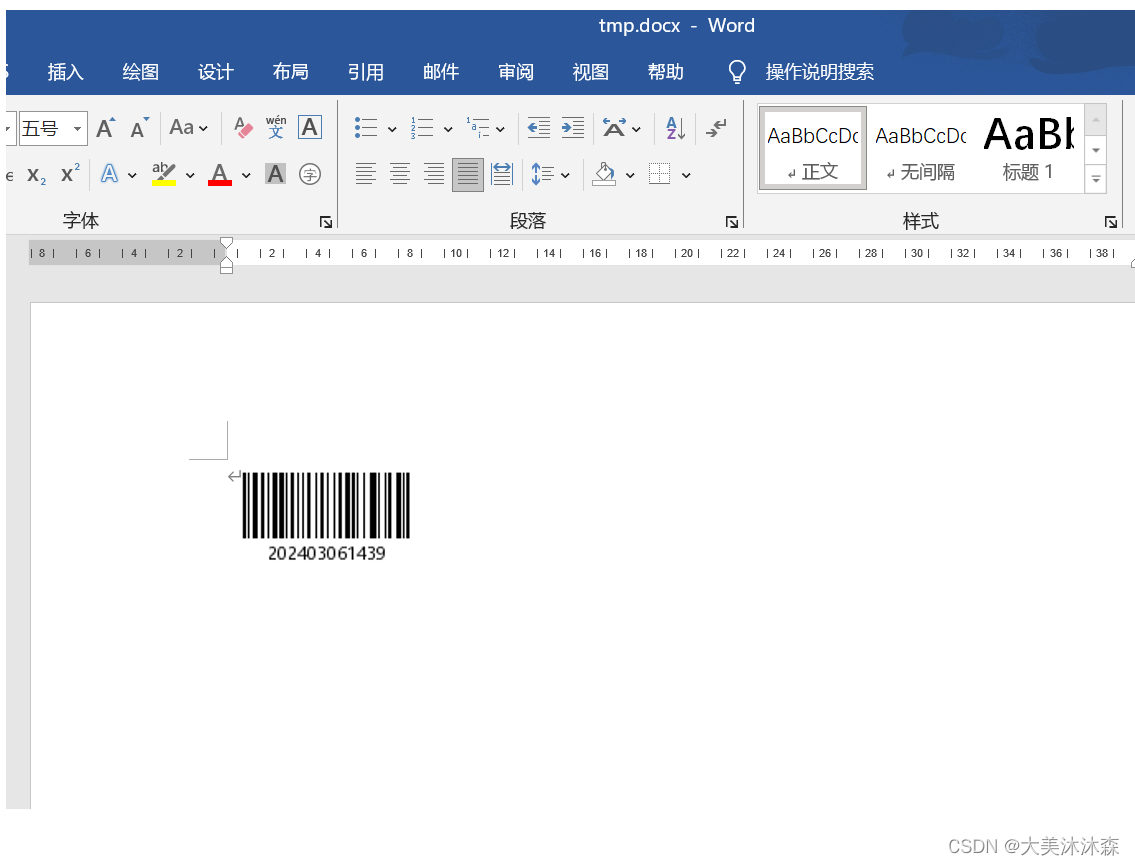The image size is (1135, 865).
Task: Expand Asian layout dropdown arrow
Action: coord(636,130)
